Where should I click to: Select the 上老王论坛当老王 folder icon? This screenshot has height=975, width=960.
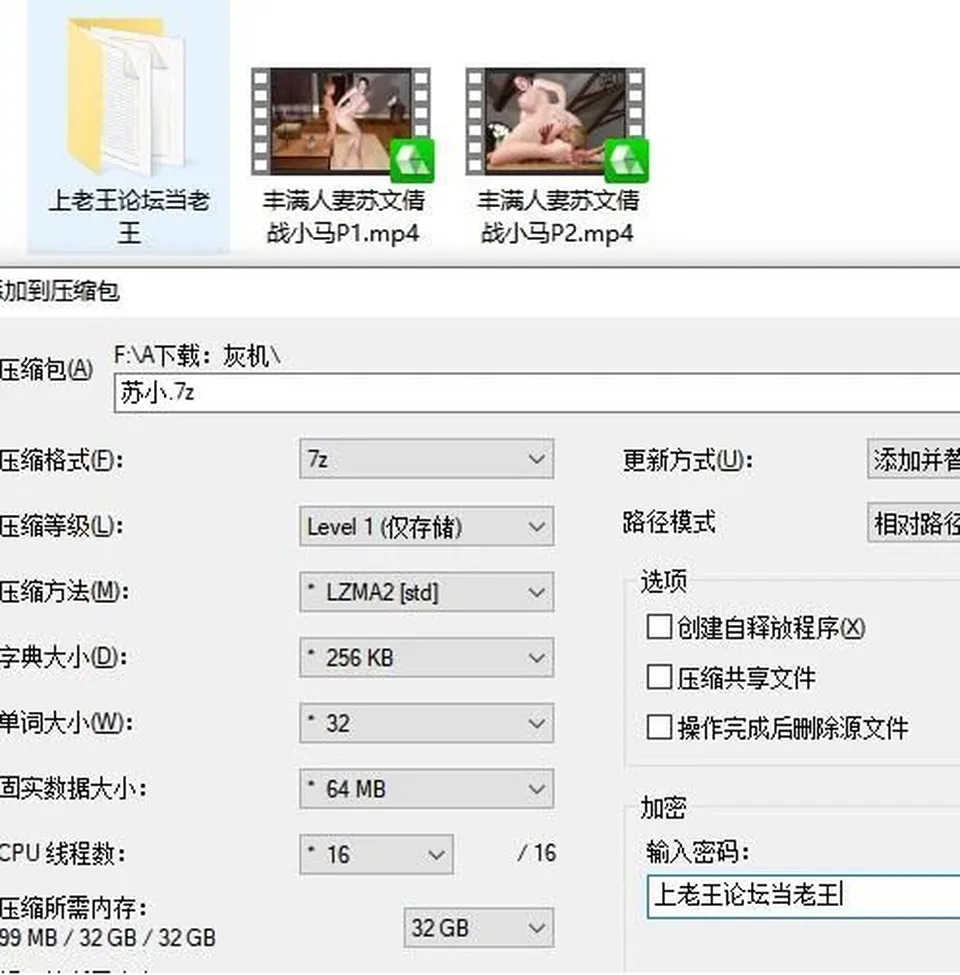click(126, 96)
